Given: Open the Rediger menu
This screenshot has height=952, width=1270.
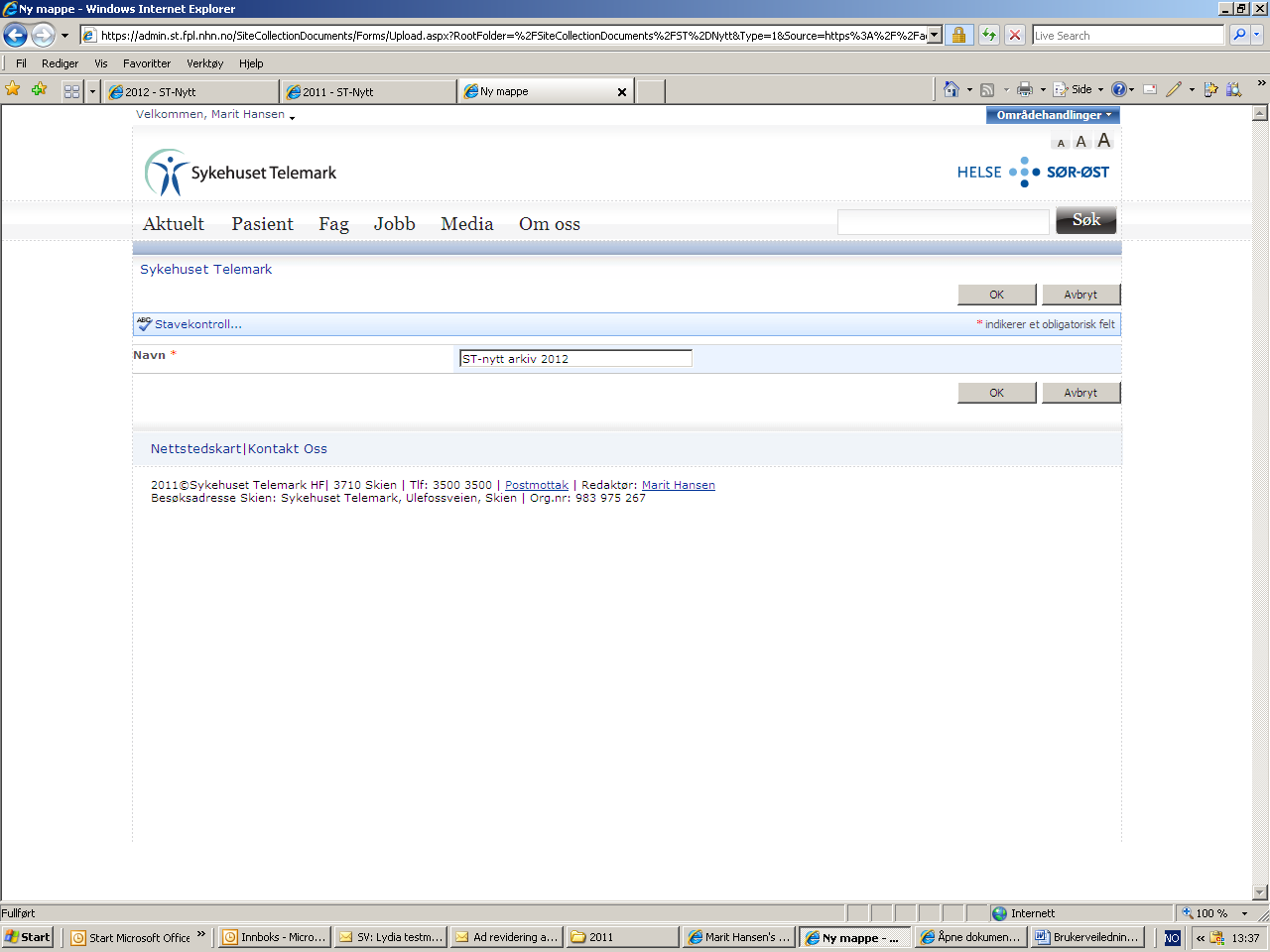Looking at the screenshot, I should [60, 63].
